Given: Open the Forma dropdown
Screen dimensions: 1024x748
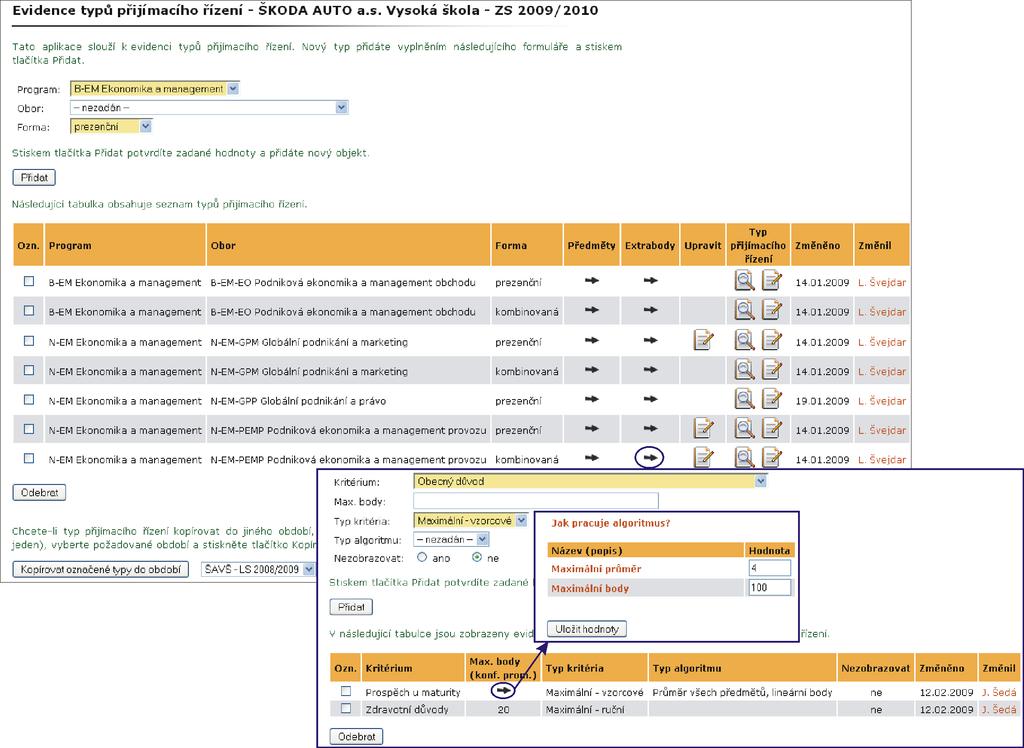Looking at the screenshot, I should coord(111,126).
